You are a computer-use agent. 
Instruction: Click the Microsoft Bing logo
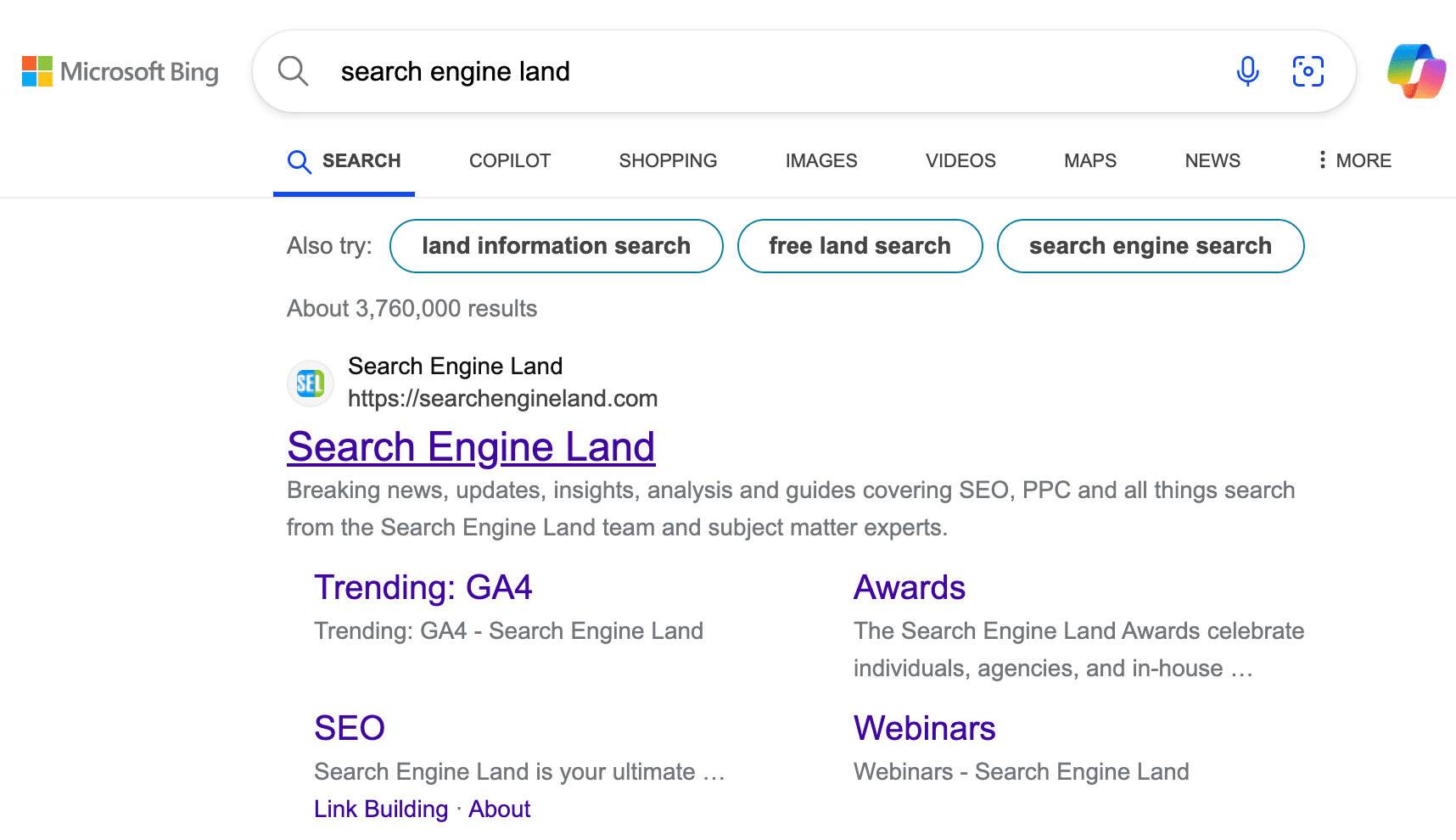pos(120,72)
